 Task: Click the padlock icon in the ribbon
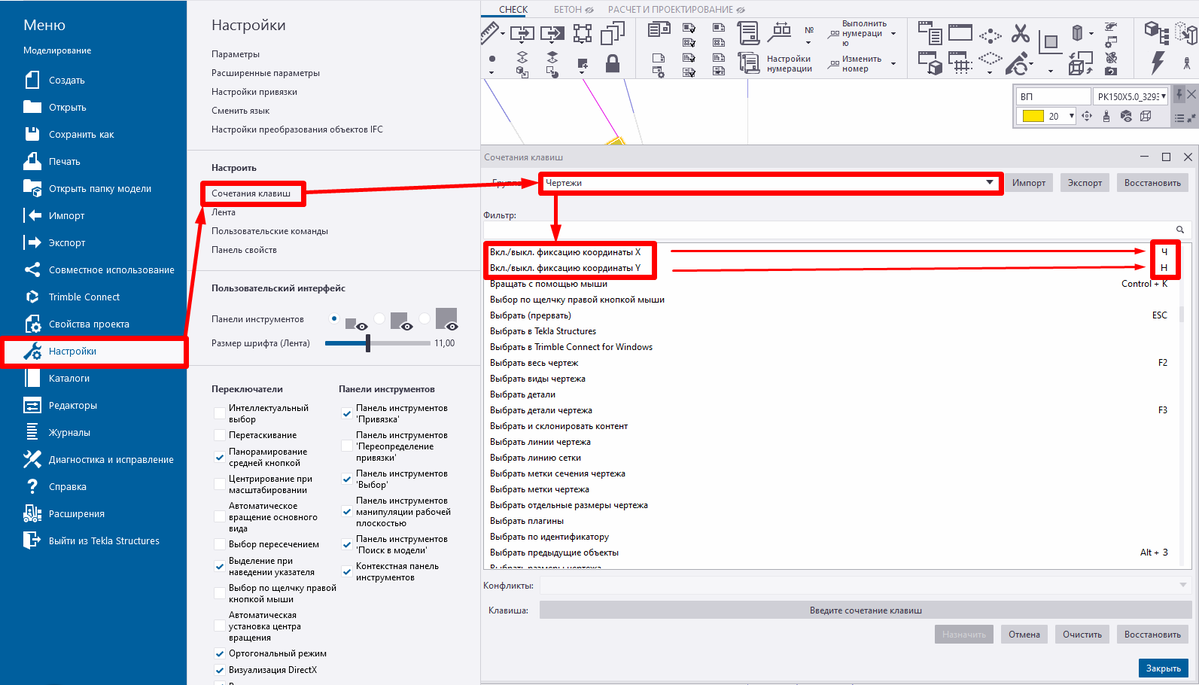tap(612, 63)
